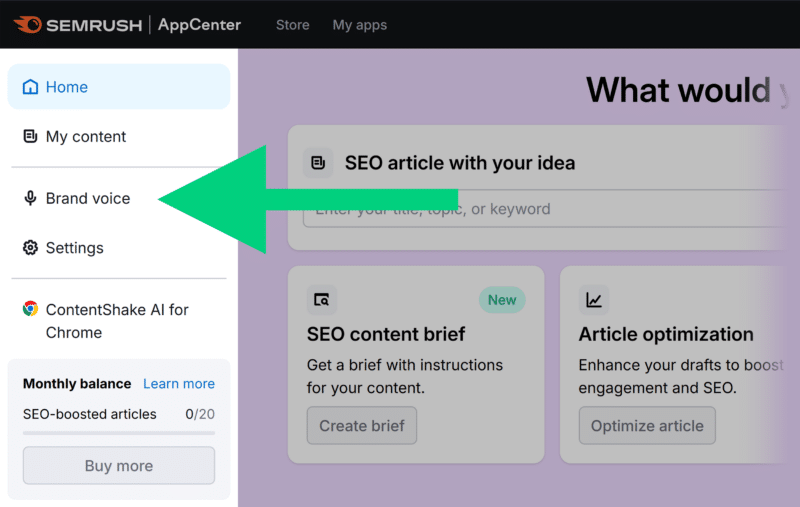
Task: Click the Monthly balance label
Action: coord(77,384)
